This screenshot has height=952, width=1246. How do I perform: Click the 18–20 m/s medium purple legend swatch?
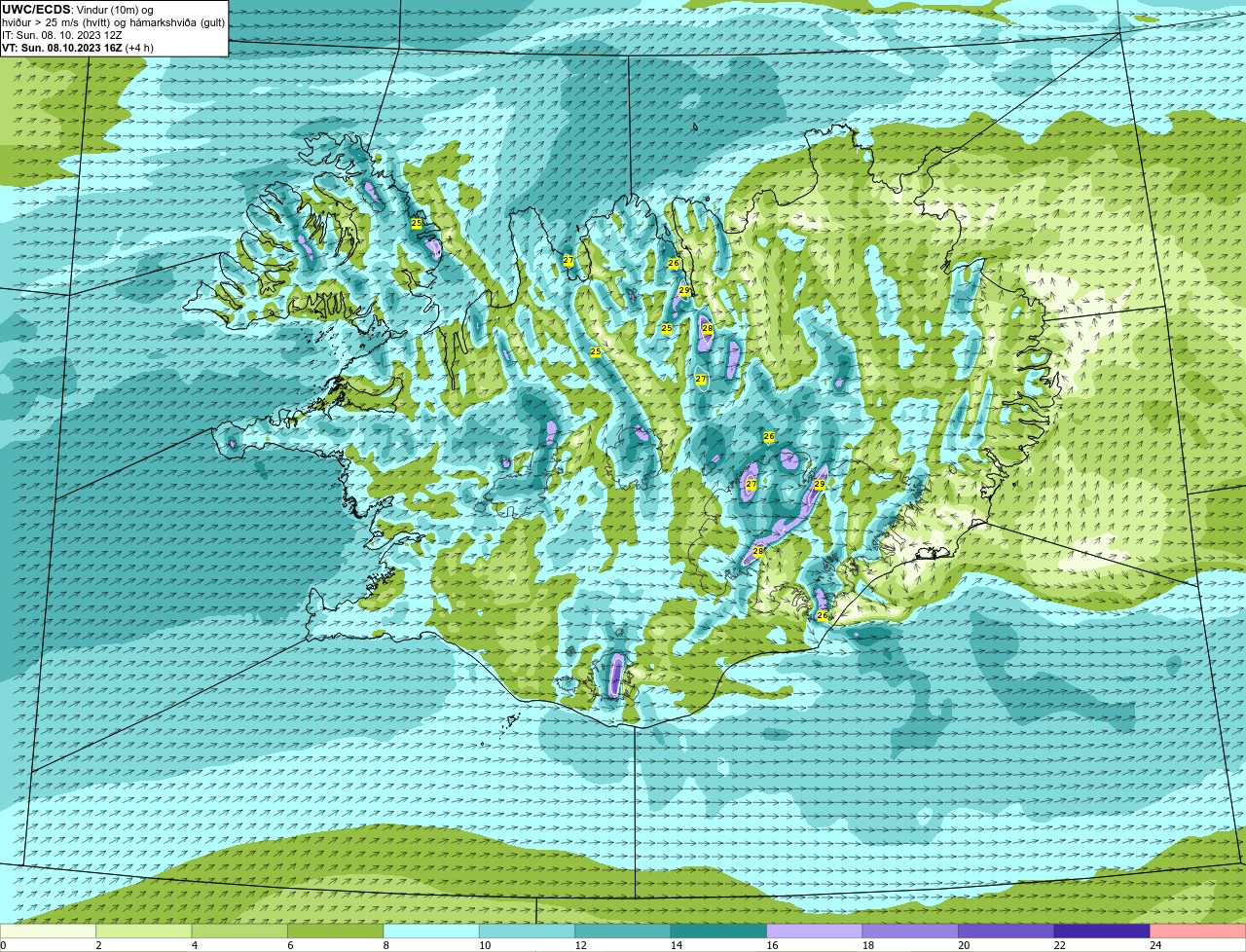[x=910, y=932]
